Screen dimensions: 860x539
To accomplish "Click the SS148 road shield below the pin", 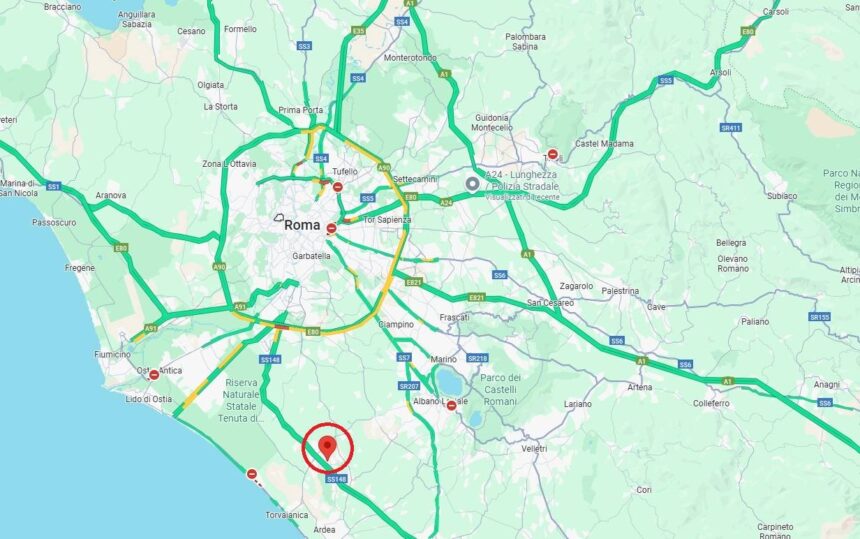I will pyautogui.click(x=336, y=479).
